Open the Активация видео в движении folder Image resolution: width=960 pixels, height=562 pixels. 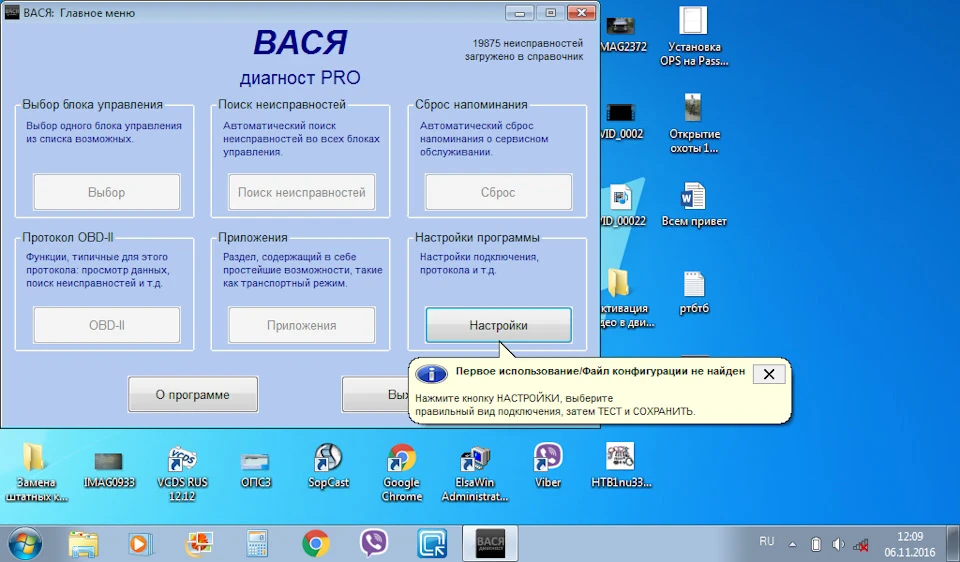click(626, 299)
